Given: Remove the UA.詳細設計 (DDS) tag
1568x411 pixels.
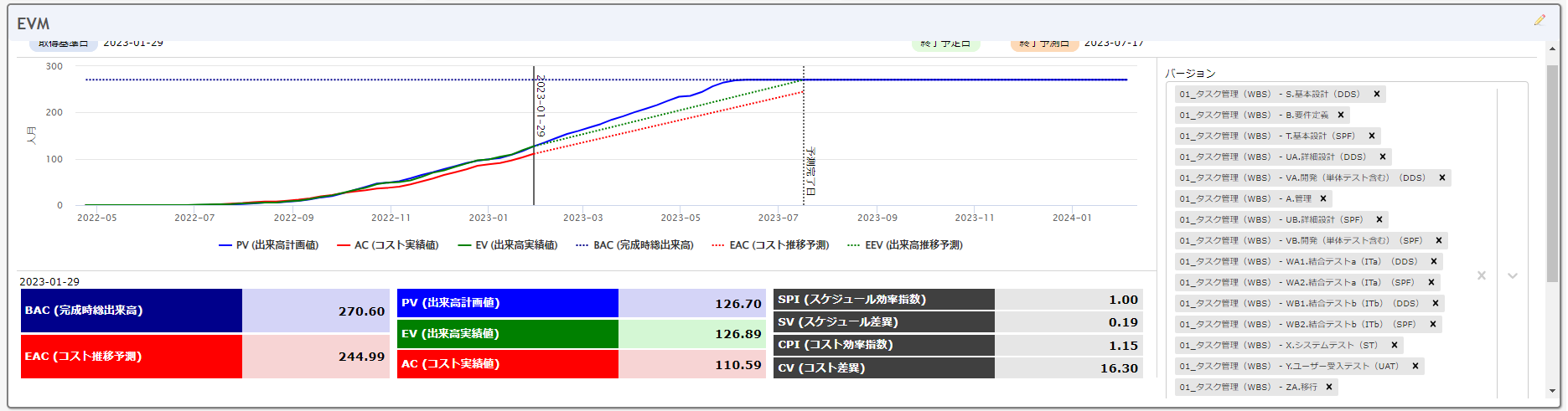Looking at the screenshot, I should (1382, 157).
